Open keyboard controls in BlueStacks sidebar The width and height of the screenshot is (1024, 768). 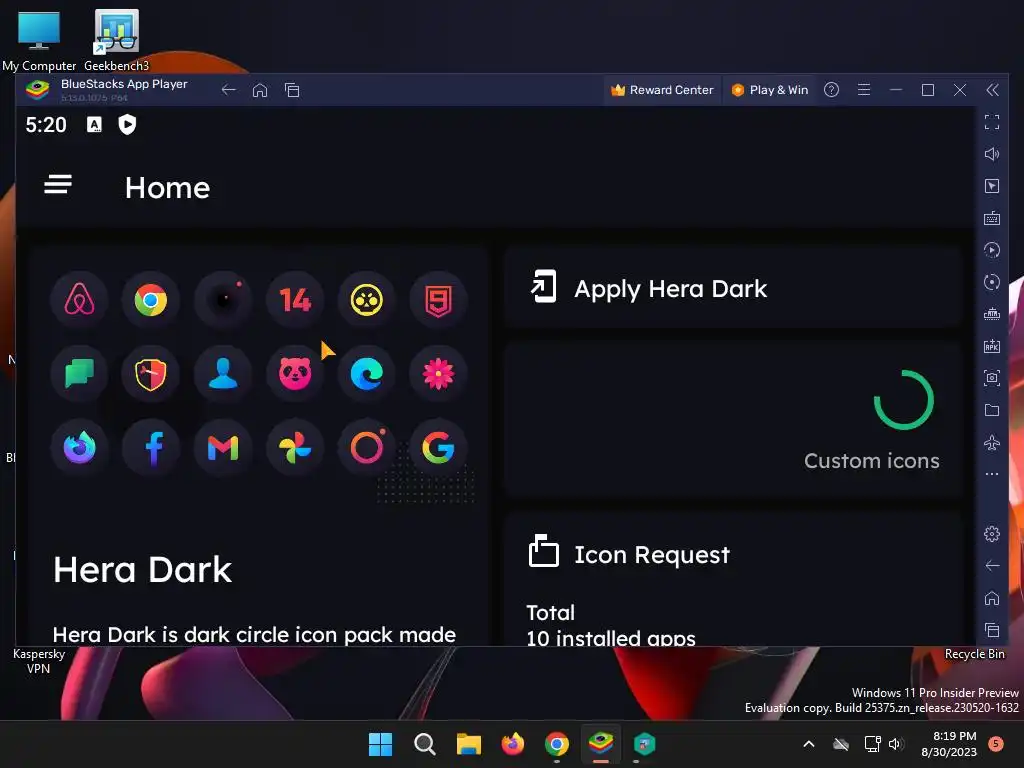click(x=991, y=218)
